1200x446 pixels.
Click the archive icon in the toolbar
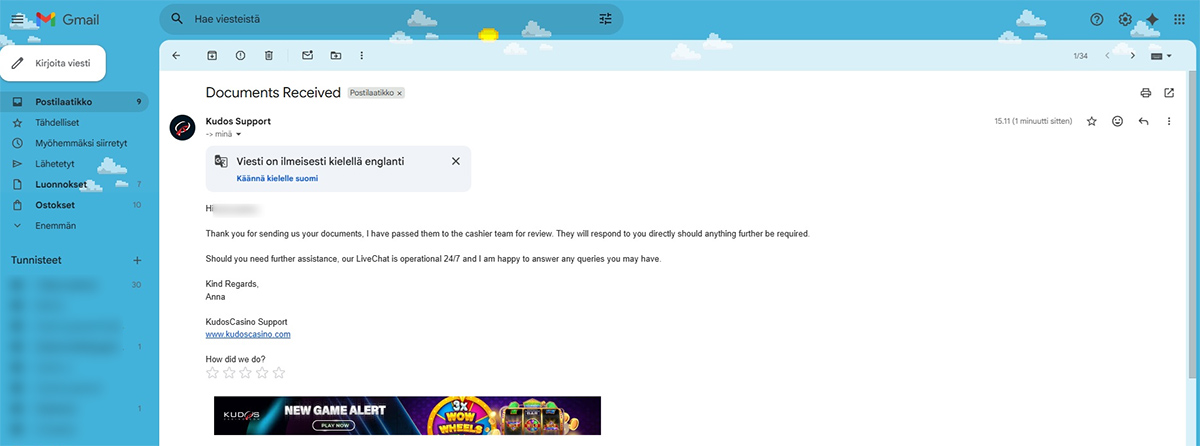coord(211,56)
